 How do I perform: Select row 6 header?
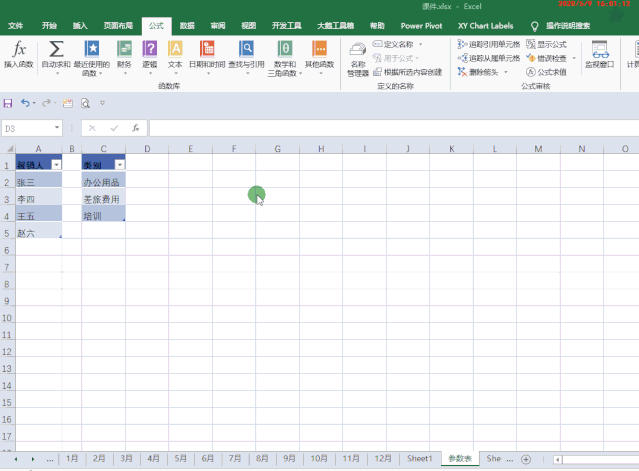click(x=7, y=250)
